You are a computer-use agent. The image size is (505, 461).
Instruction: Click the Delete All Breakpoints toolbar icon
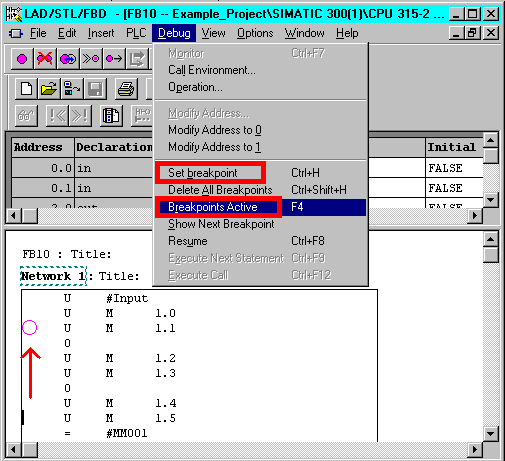tap(45, 59)
